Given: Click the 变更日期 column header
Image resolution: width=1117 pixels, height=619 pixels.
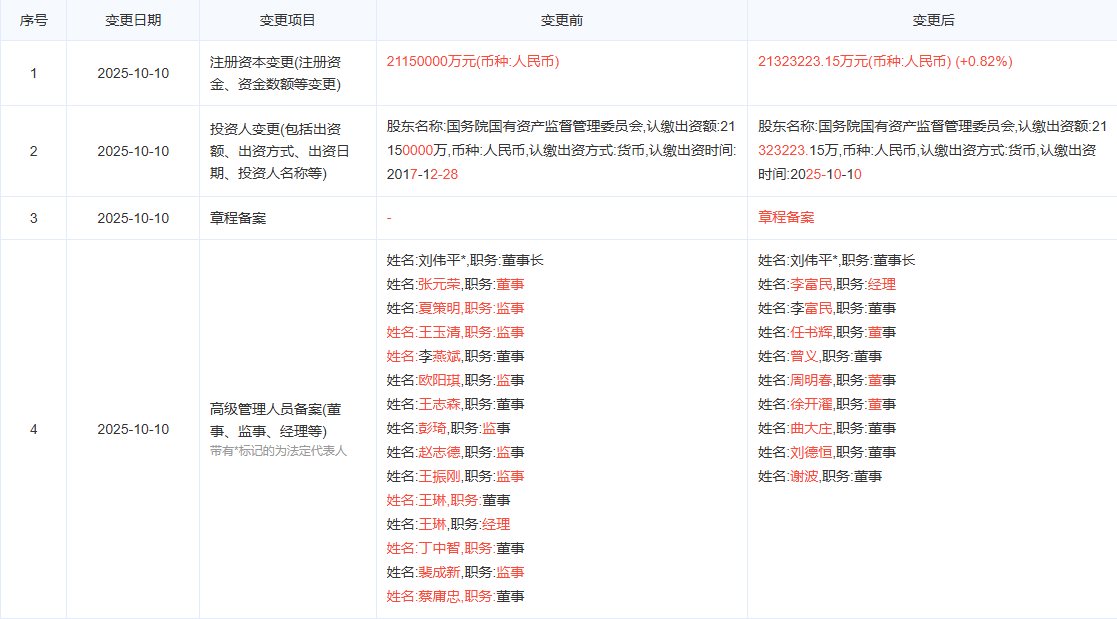Looking at the screenshot, I should 133,20.
